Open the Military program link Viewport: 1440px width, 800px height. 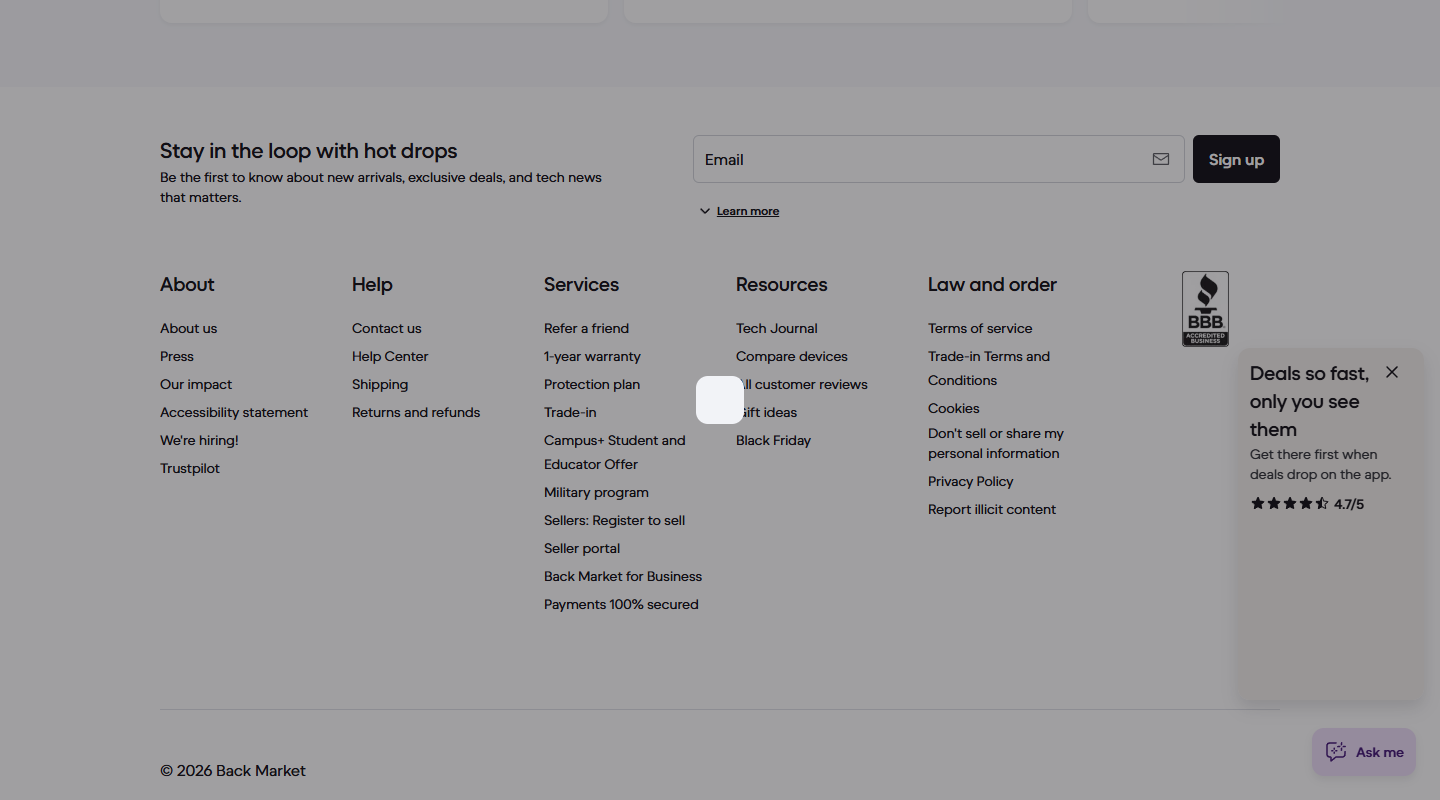tap(596, 492)
